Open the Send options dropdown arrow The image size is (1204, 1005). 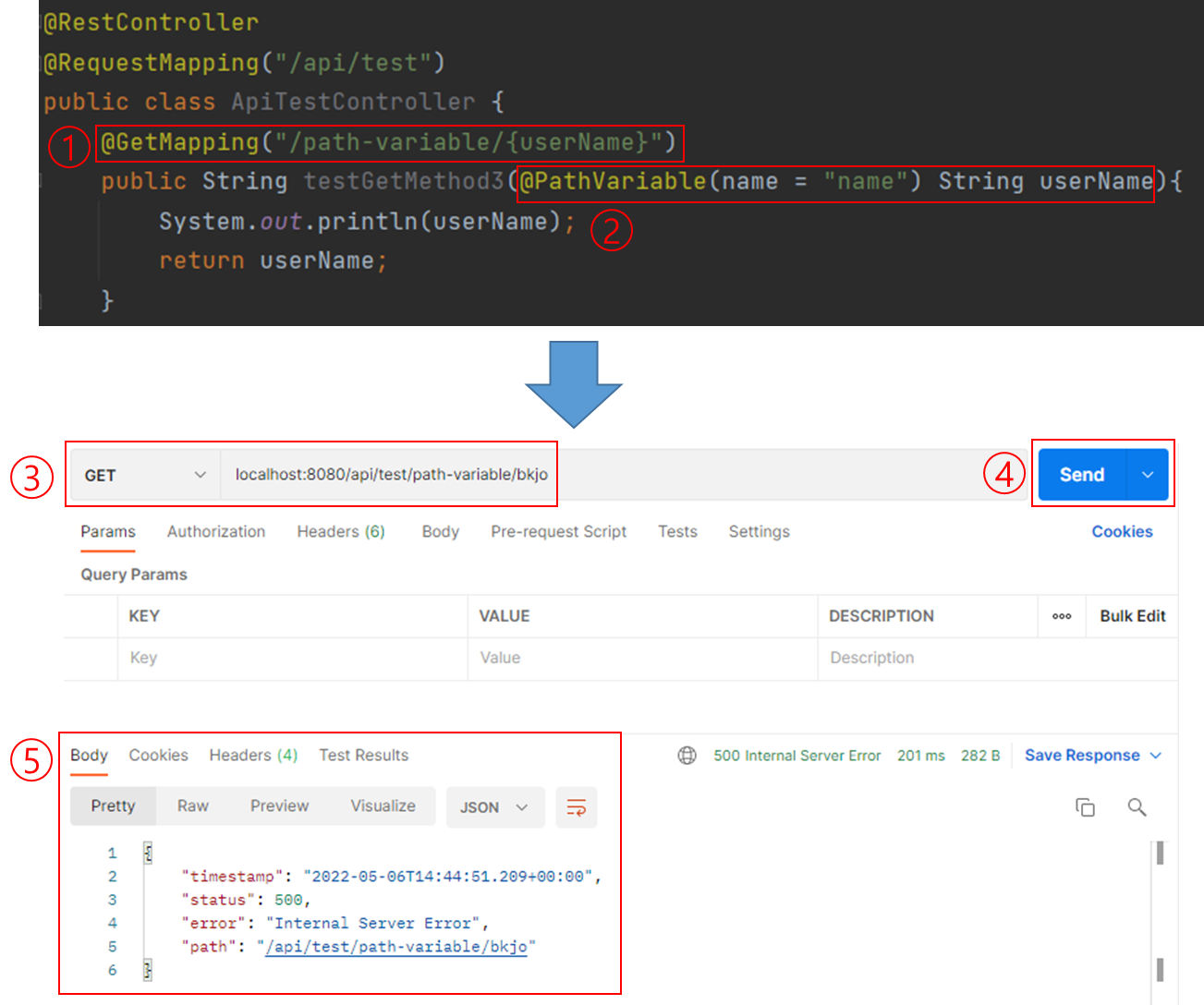tap(1149, 475)
